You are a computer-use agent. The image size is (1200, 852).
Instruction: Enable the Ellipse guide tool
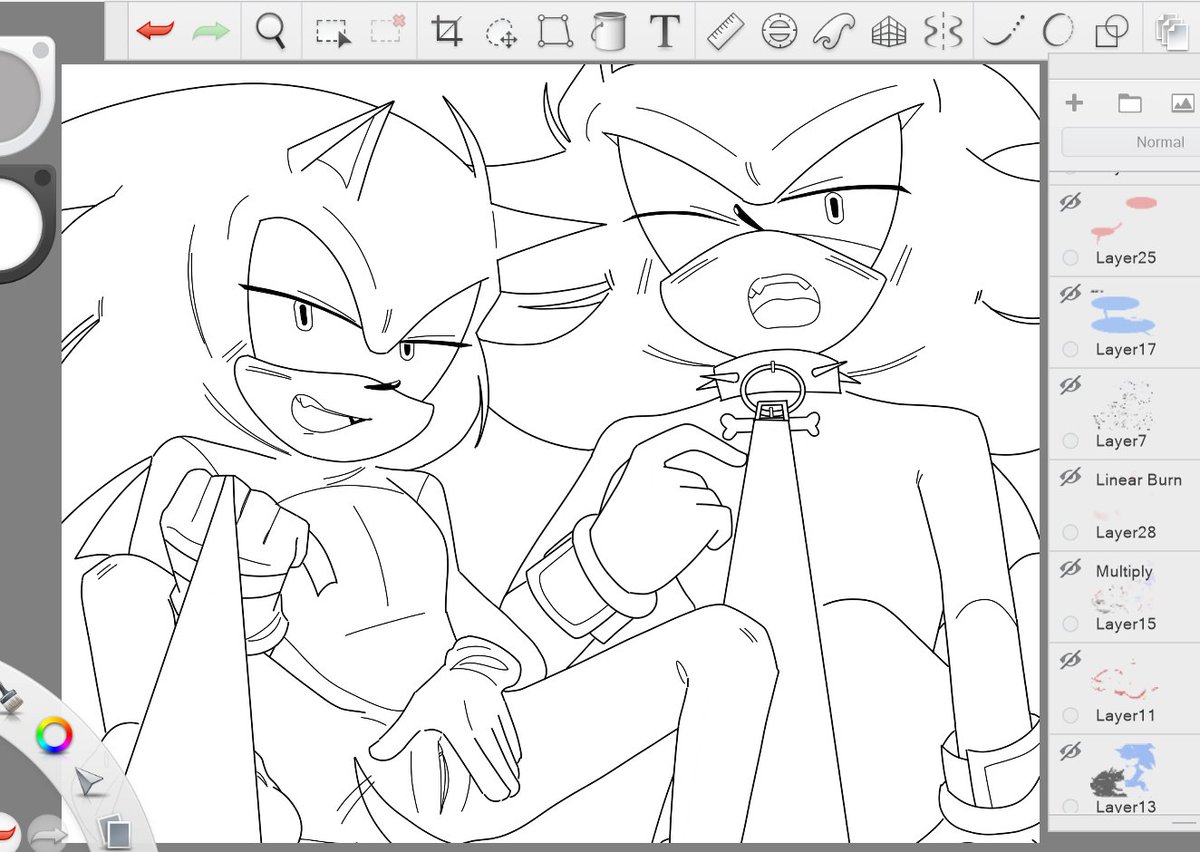[x=777, y=32]
